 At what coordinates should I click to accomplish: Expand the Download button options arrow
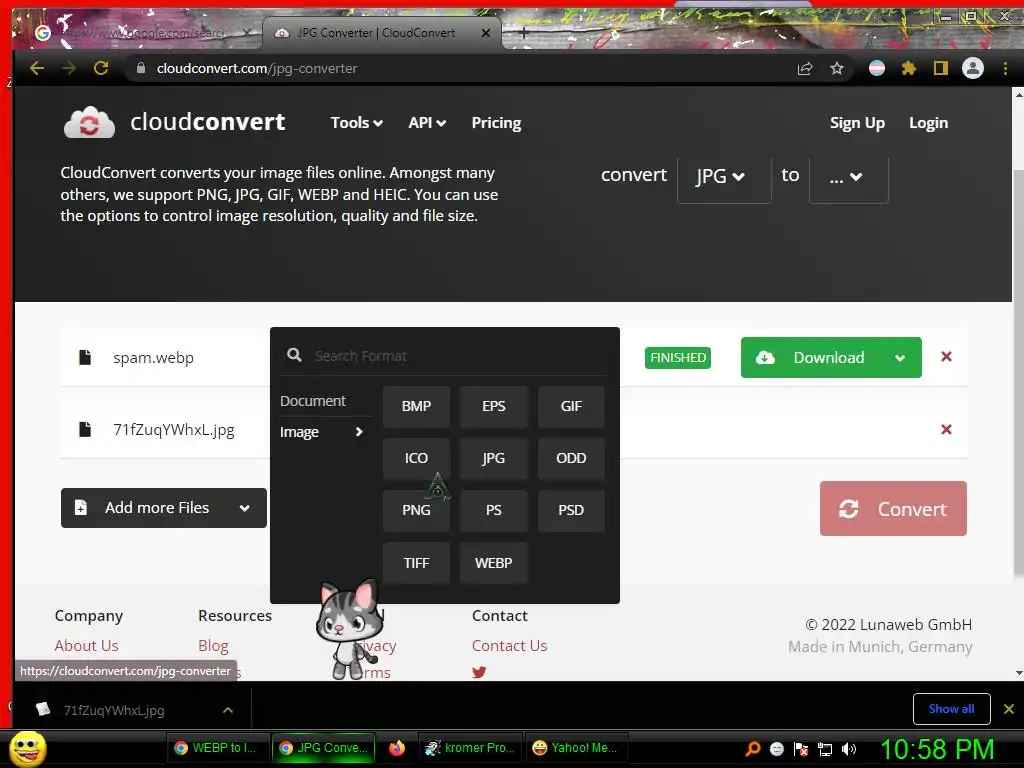pos(900,357)
